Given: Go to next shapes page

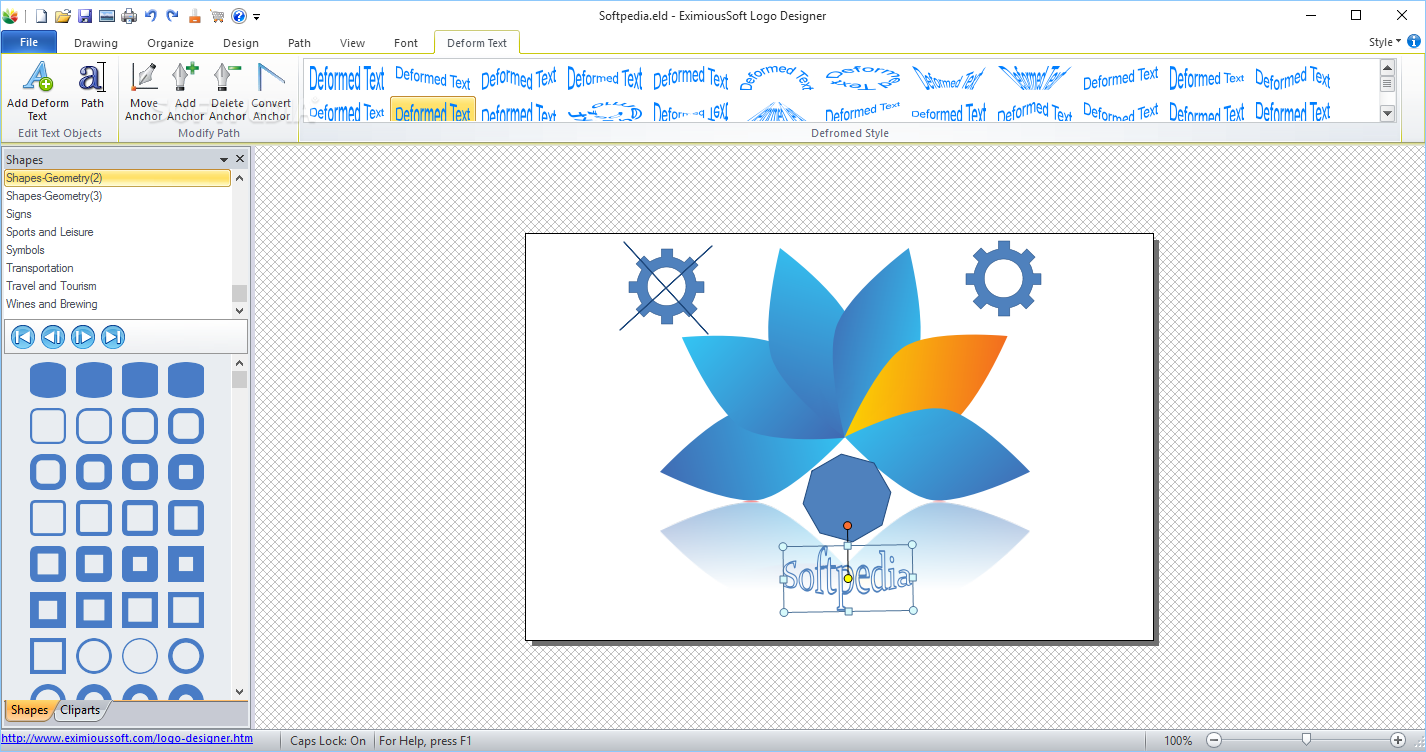Looking at the screenshot, I should click(83, 337).
